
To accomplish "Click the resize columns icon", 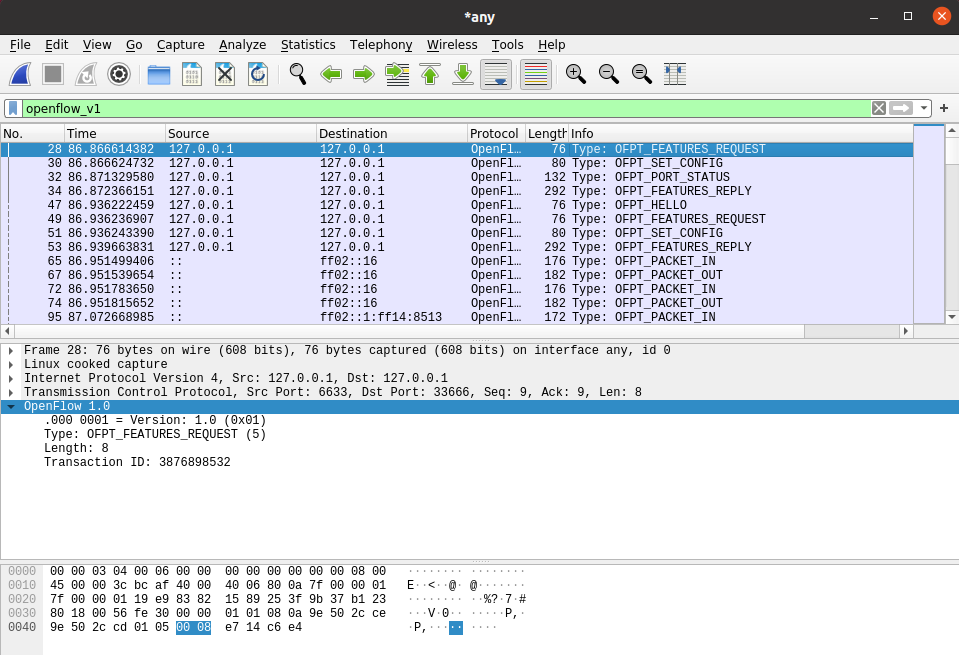I will 675,74.
